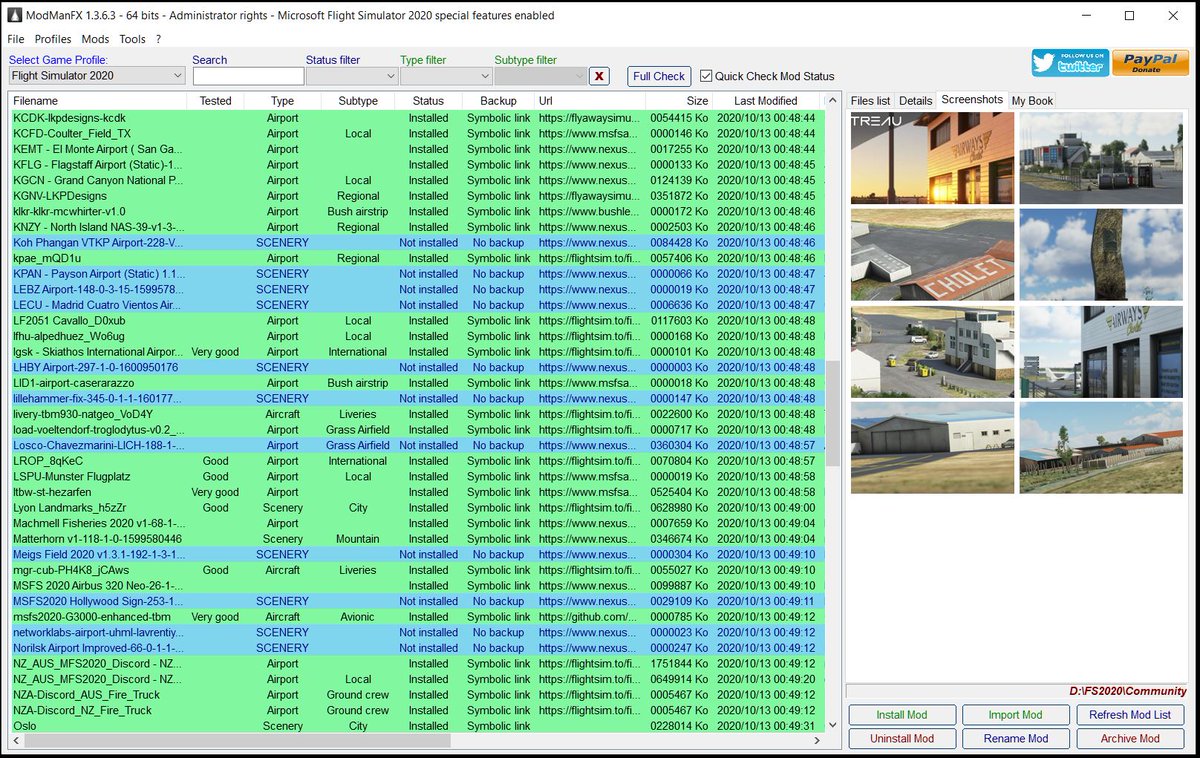Open the Profiles menu
This screenshot has width=1200, height=758.
[53, 39]
